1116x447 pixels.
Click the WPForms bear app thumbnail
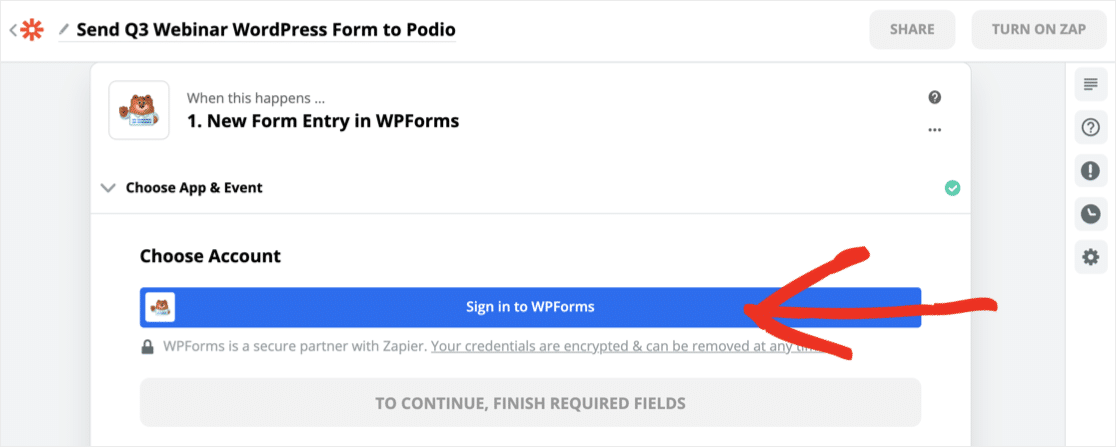139,110
